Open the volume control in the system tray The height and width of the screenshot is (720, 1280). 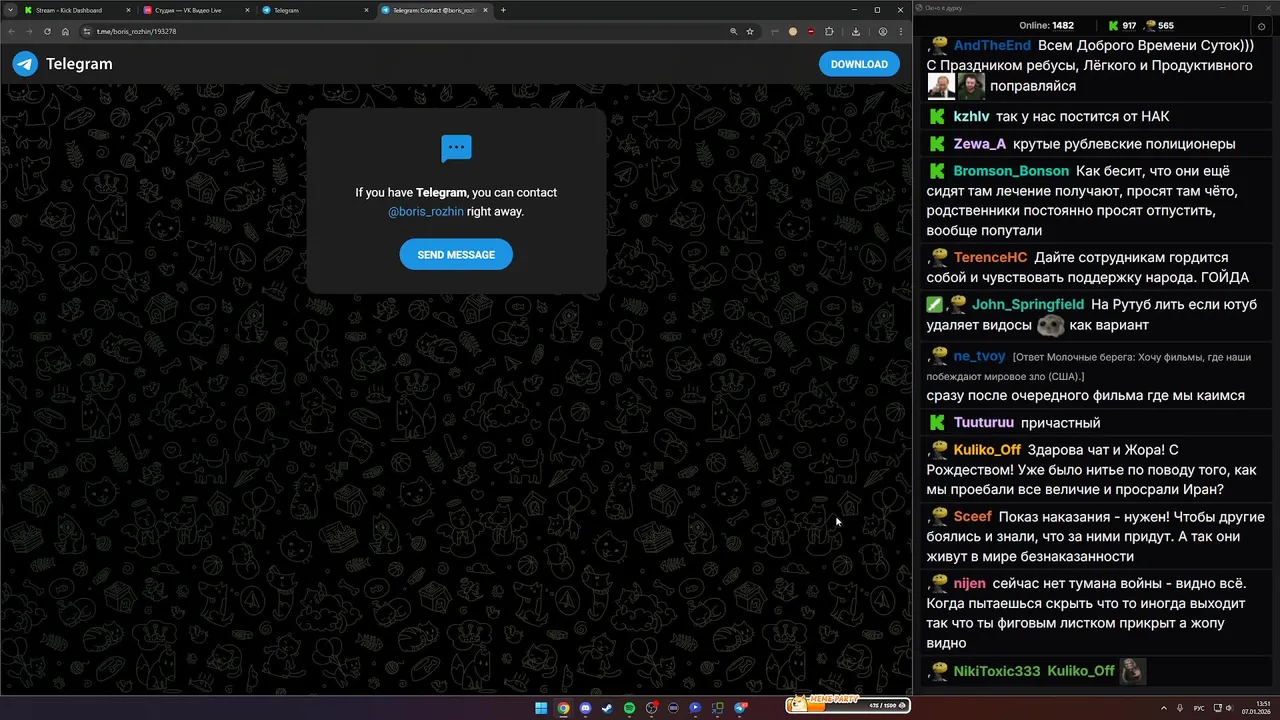(1229, 708)
